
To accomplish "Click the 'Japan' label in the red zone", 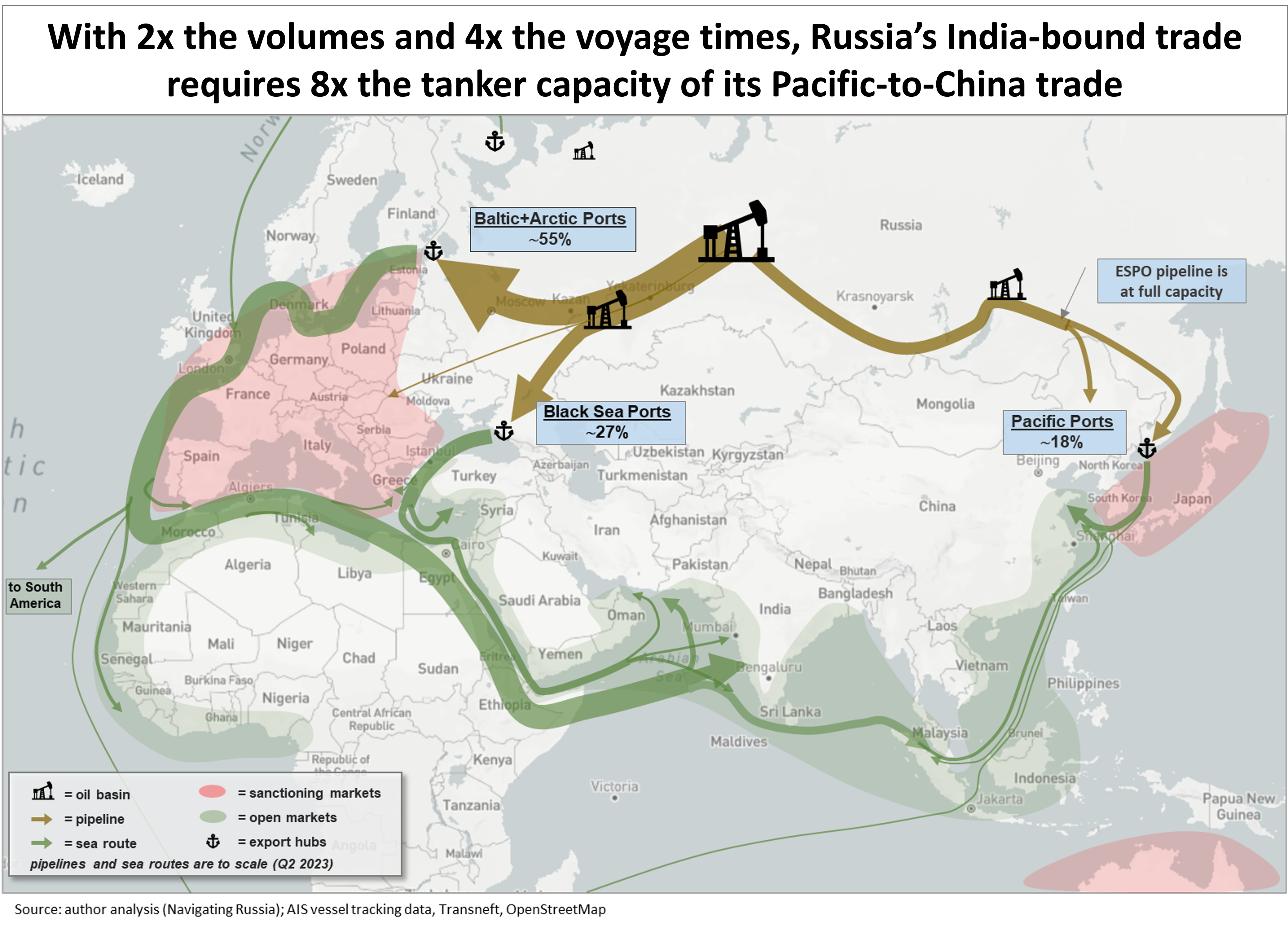I will click(1192, 499).
